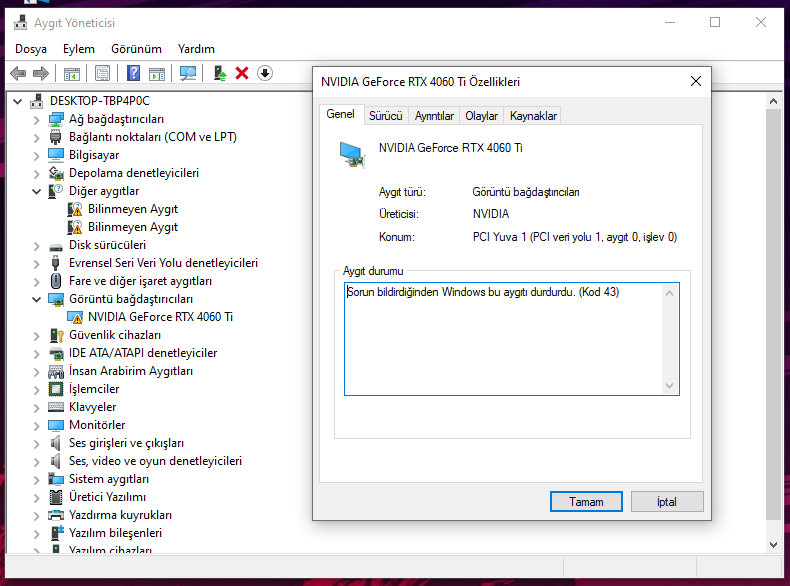This screenshot has height=586, width=790.
Task: Minimize the Aygıt Yöneticisi window
Action: pos(670,22)
